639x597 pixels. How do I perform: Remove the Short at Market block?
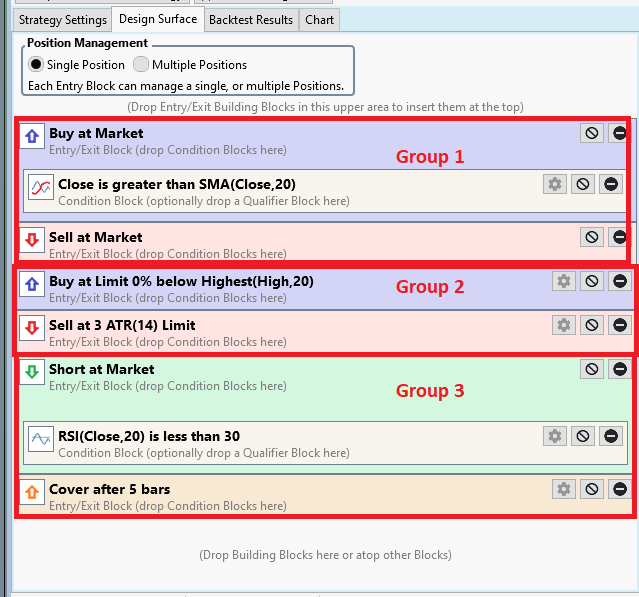coord(620,369)
